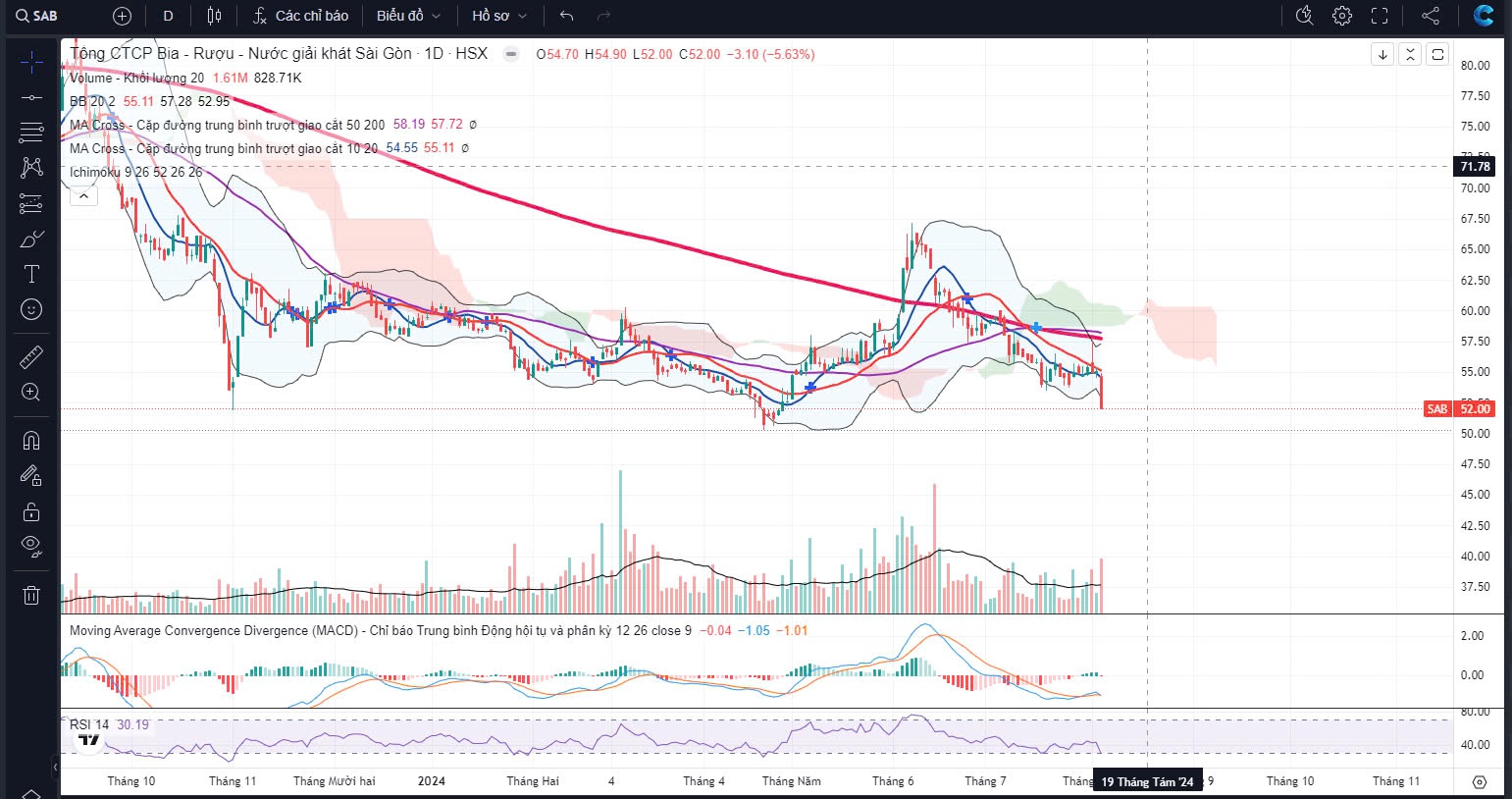Click the down arrow button at chart top right

tap(1382, 54)
